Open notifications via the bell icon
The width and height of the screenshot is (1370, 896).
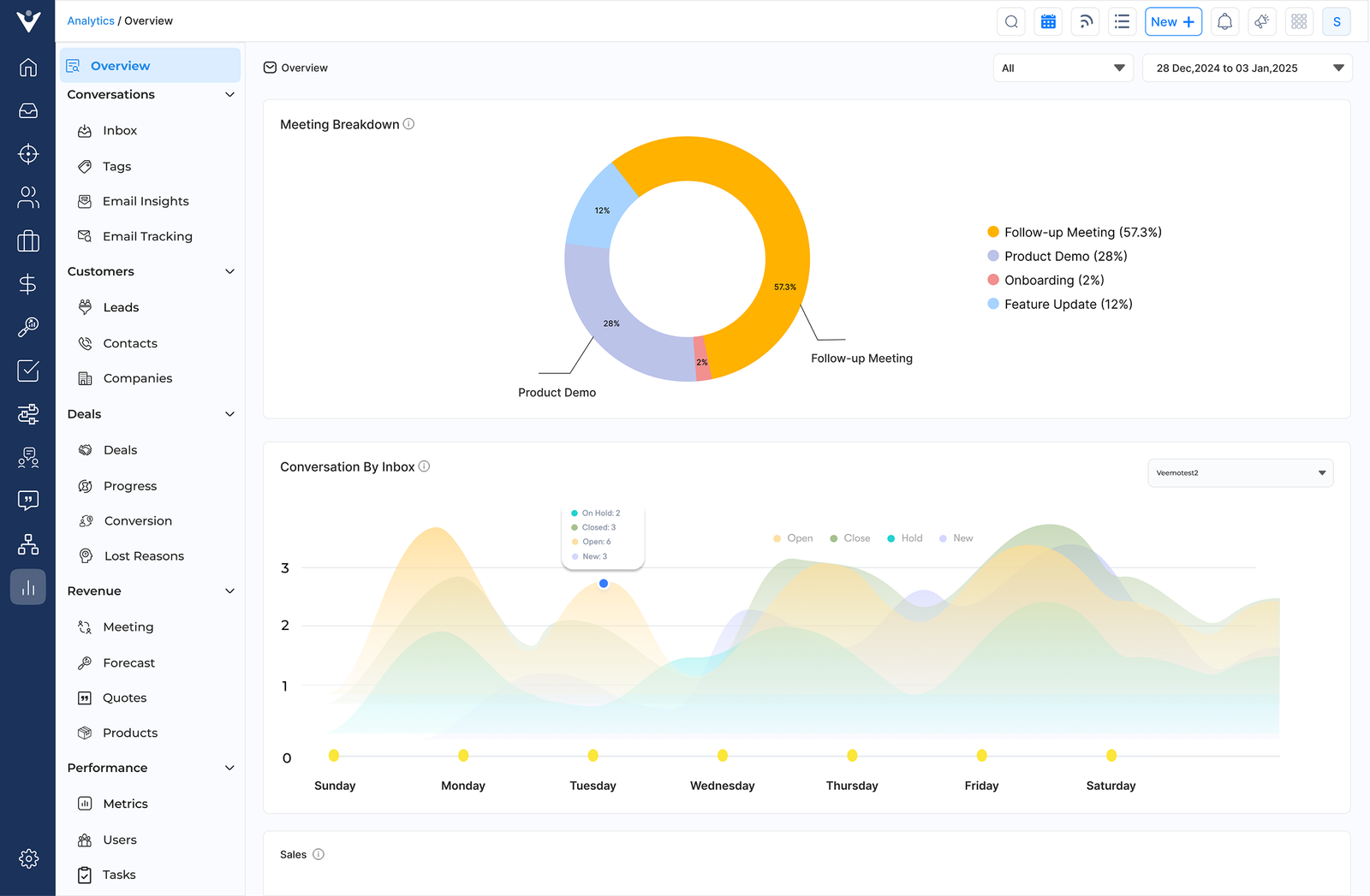click(x=1224, y=21)
